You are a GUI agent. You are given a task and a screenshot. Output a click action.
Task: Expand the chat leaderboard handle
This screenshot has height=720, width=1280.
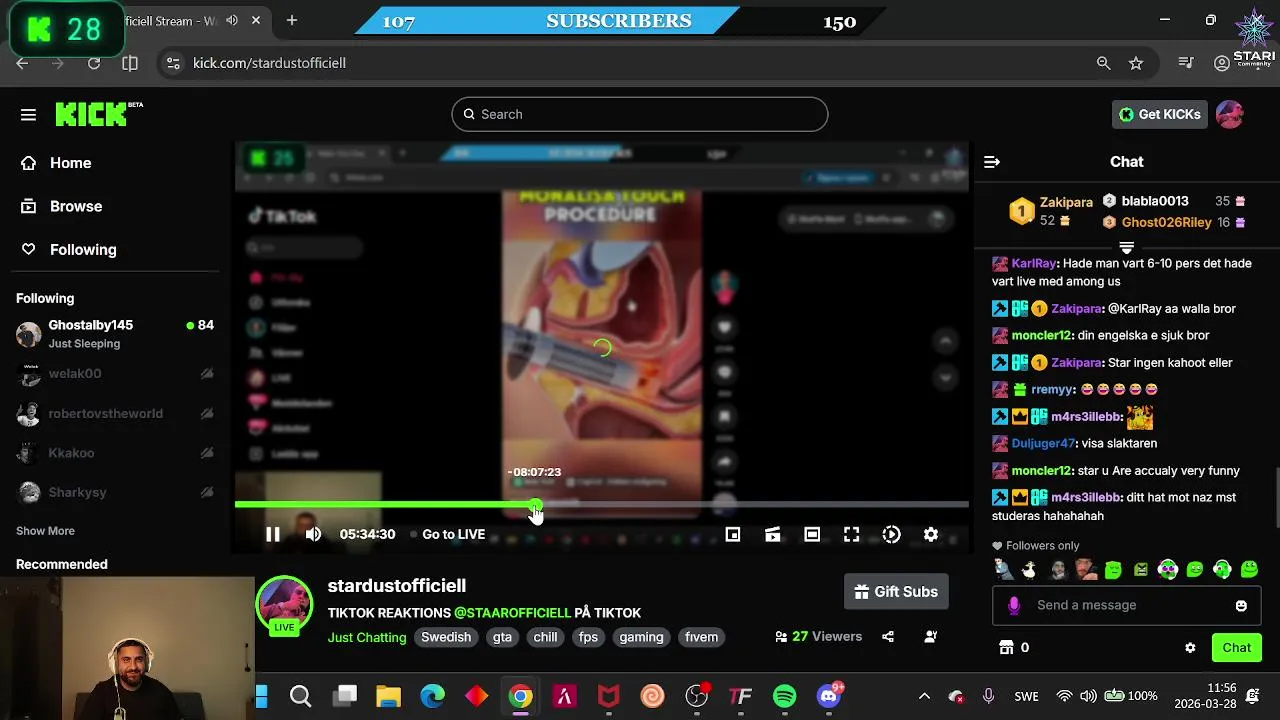pos(1126,247)
